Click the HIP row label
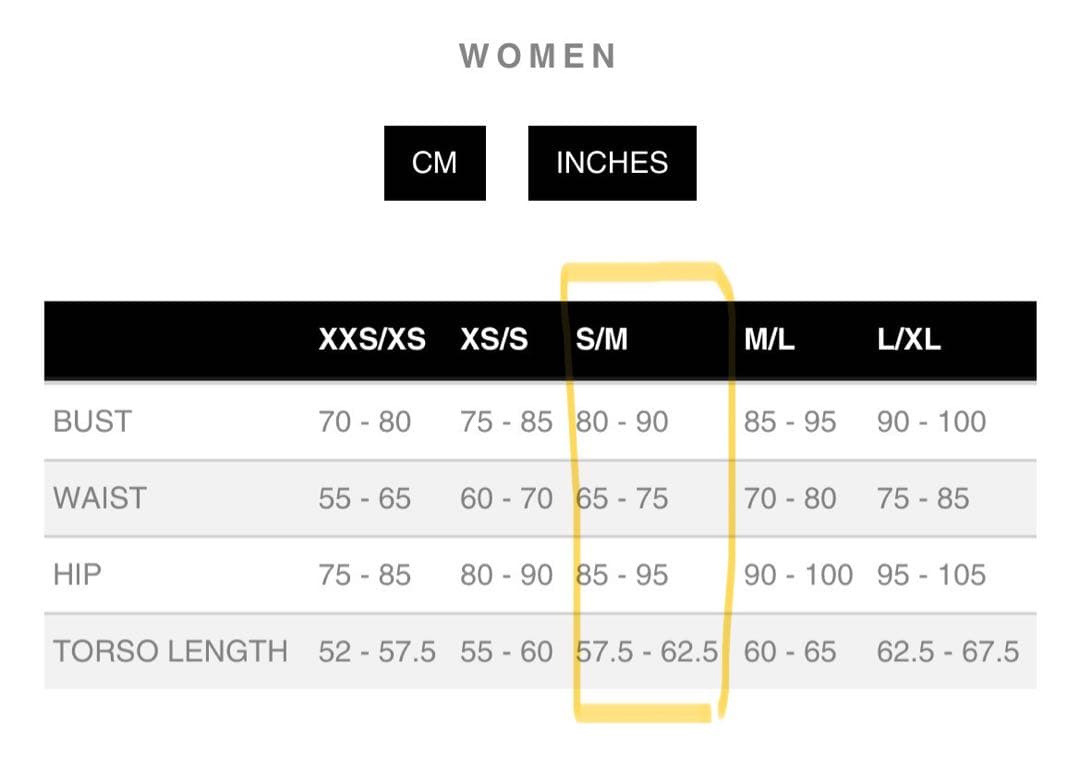Screen dimensions: 1080x773 tap(77, 575)
